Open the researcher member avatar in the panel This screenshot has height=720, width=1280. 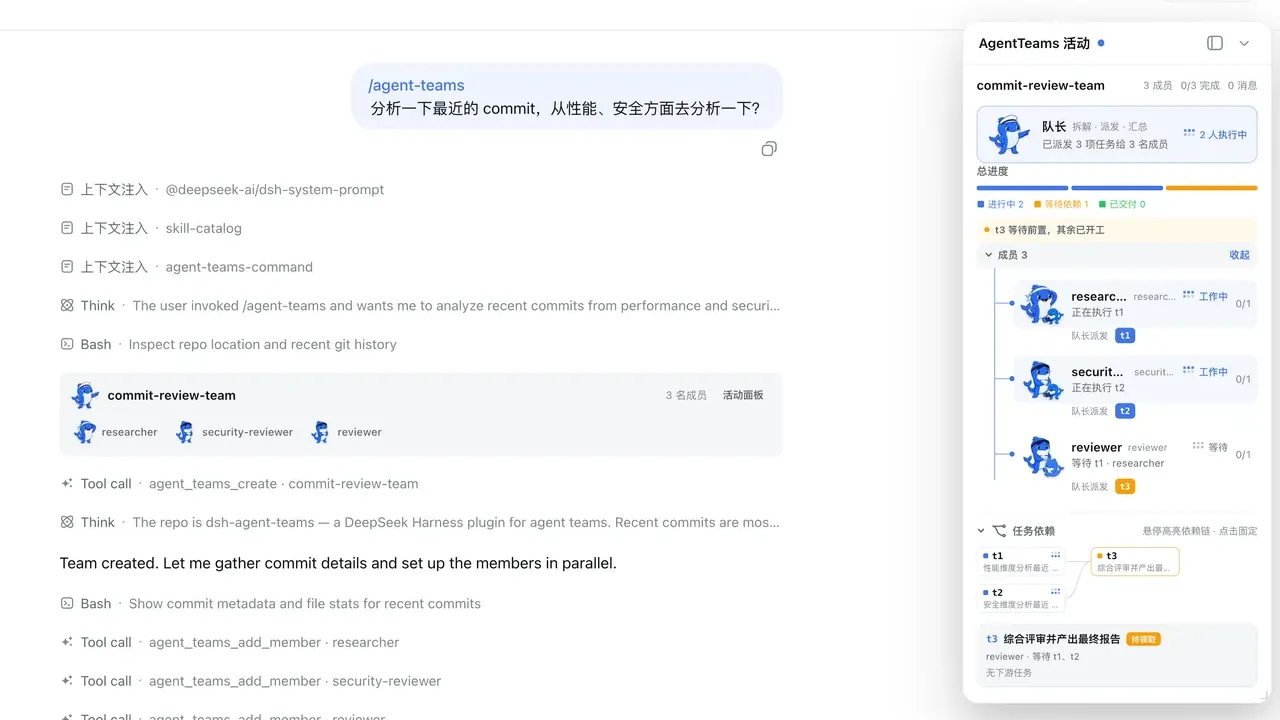click(x=1041, y=304)
